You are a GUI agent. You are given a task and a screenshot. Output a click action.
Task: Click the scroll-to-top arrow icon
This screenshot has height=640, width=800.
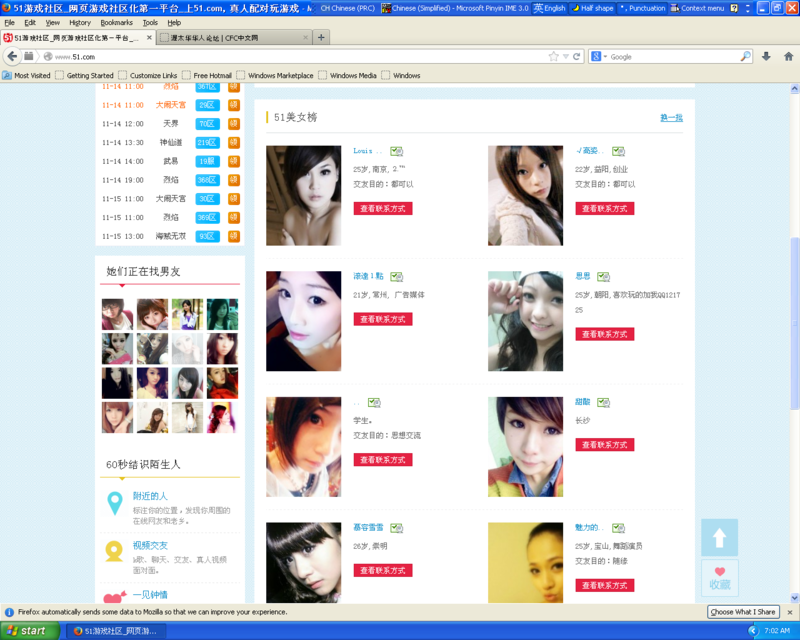pos(719,537)
